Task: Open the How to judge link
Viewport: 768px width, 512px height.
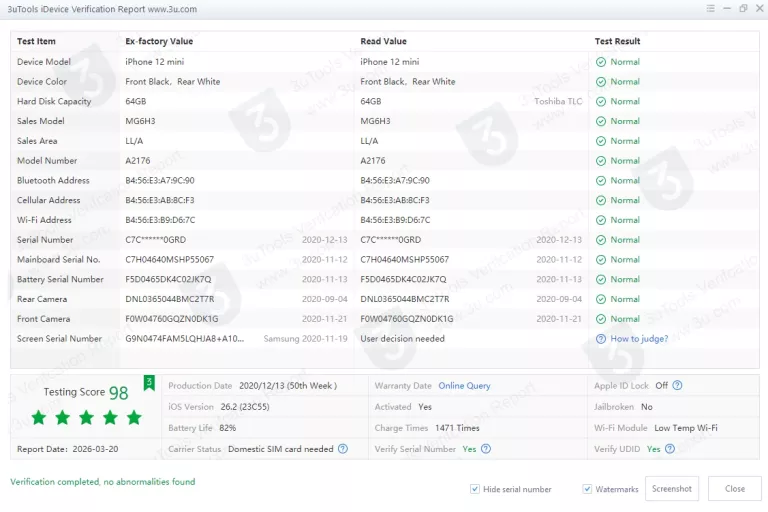Action: point(639,339)
